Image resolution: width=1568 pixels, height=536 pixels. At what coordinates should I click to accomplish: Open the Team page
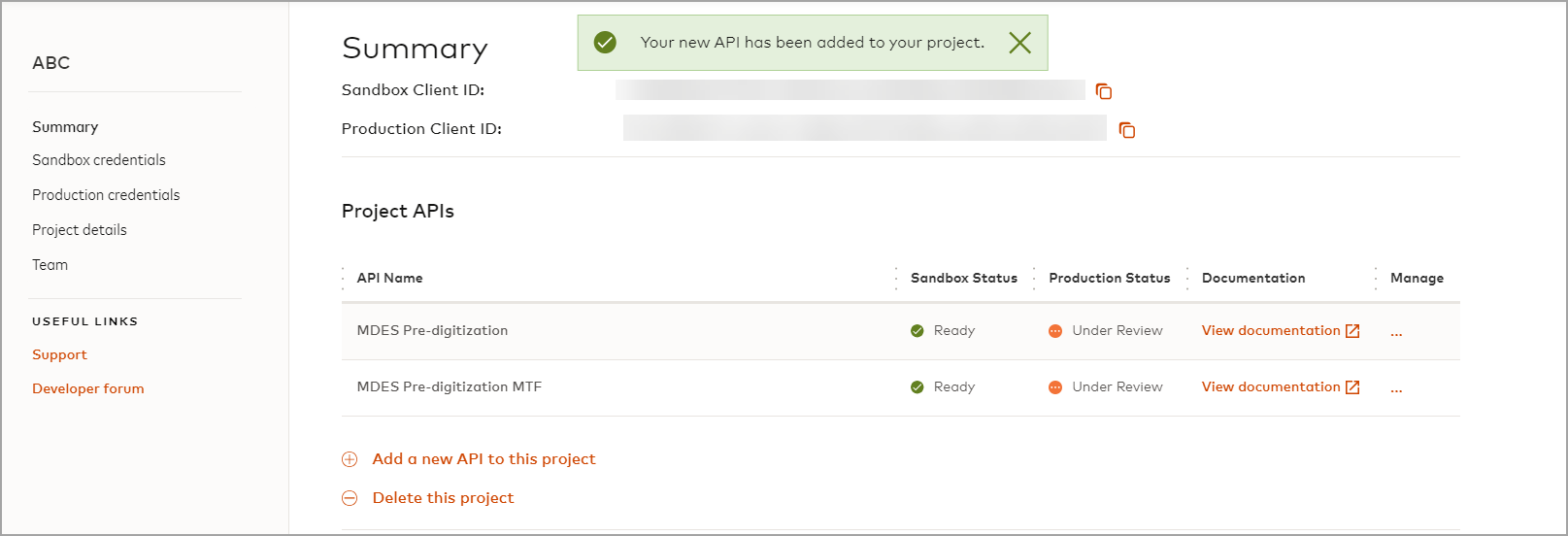click(50, 265)
